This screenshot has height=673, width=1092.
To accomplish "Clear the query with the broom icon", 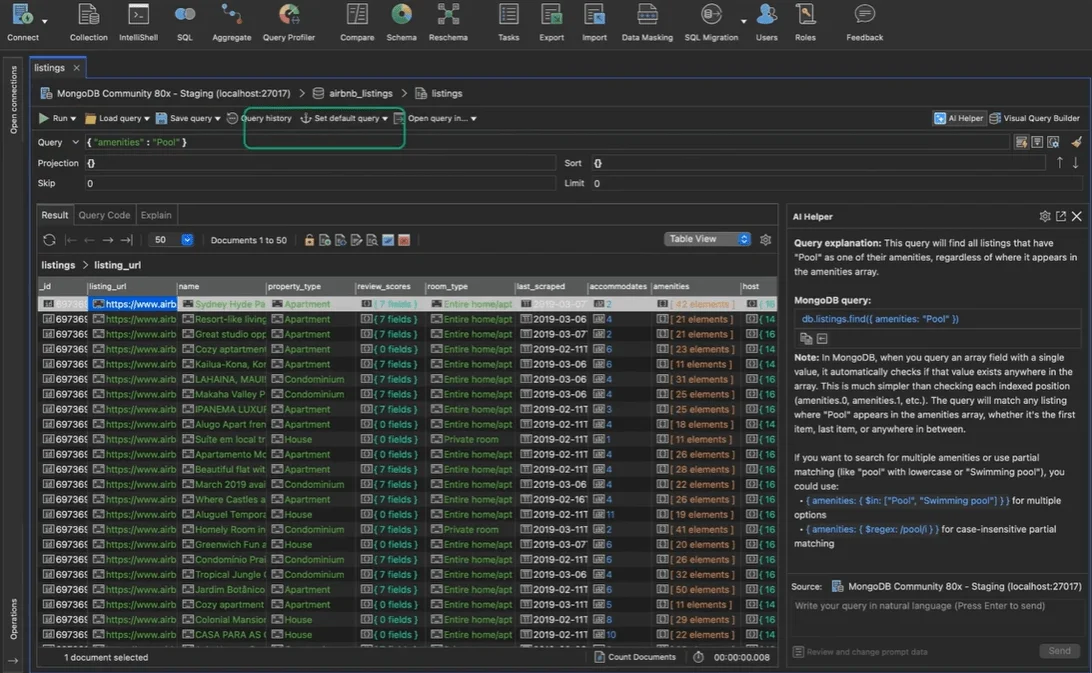I will pyautogui.click(x=1077, y=142).
